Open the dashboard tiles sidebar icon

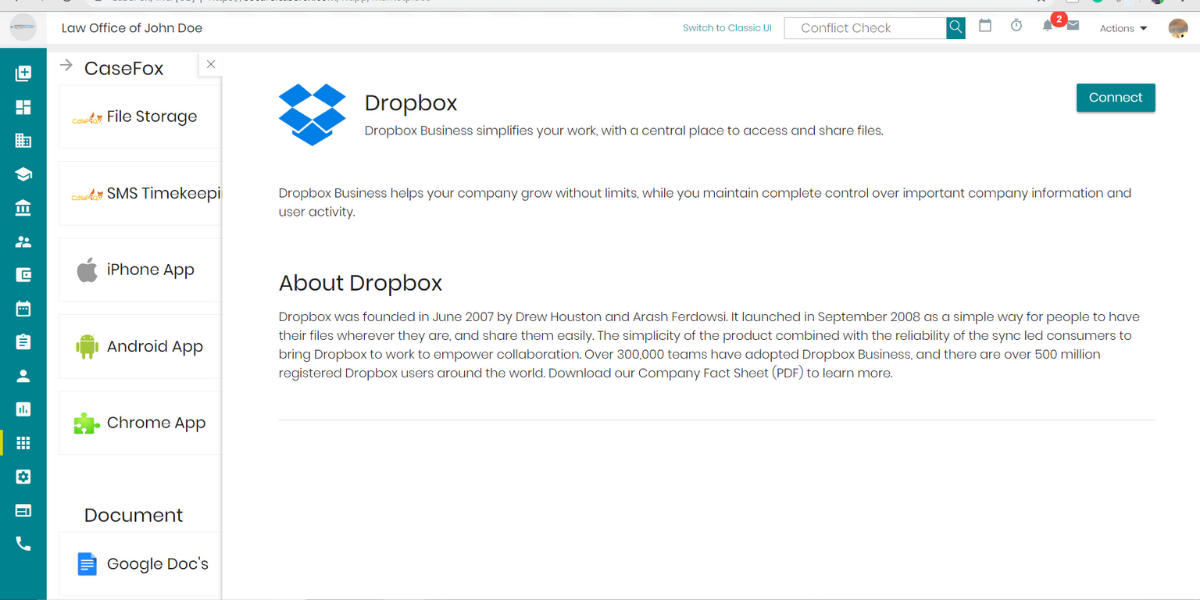coord(23,107)
